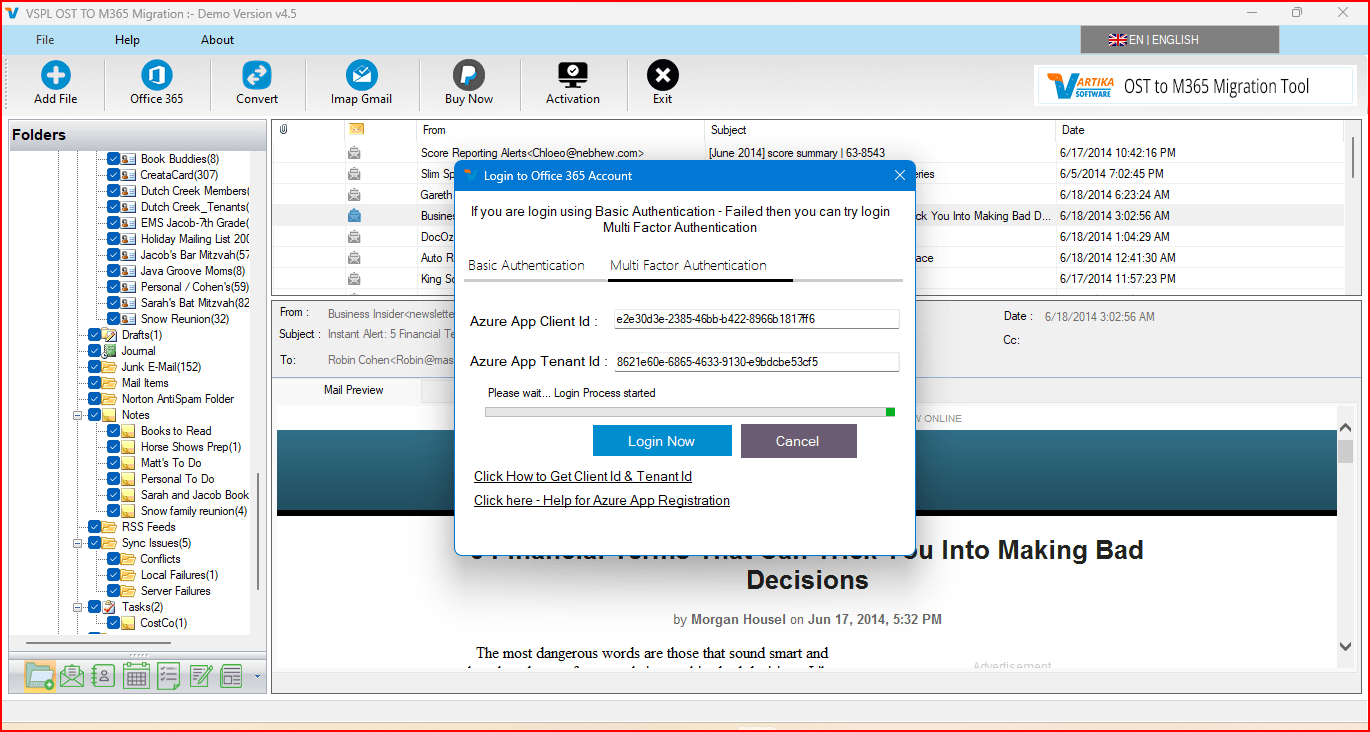The image size is (1370, 732).
Task: Select the Mail Preview tab
Action: (353, 390)
